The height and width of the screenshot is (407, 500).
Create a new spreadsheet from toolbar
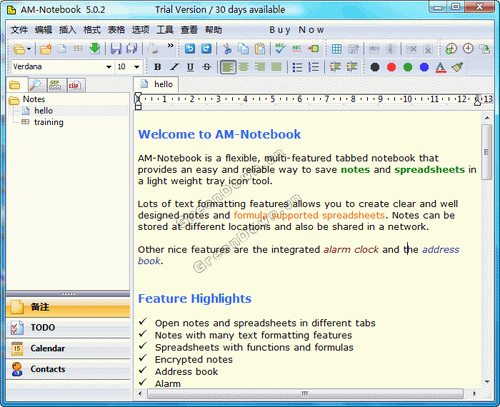pos(78,49)
